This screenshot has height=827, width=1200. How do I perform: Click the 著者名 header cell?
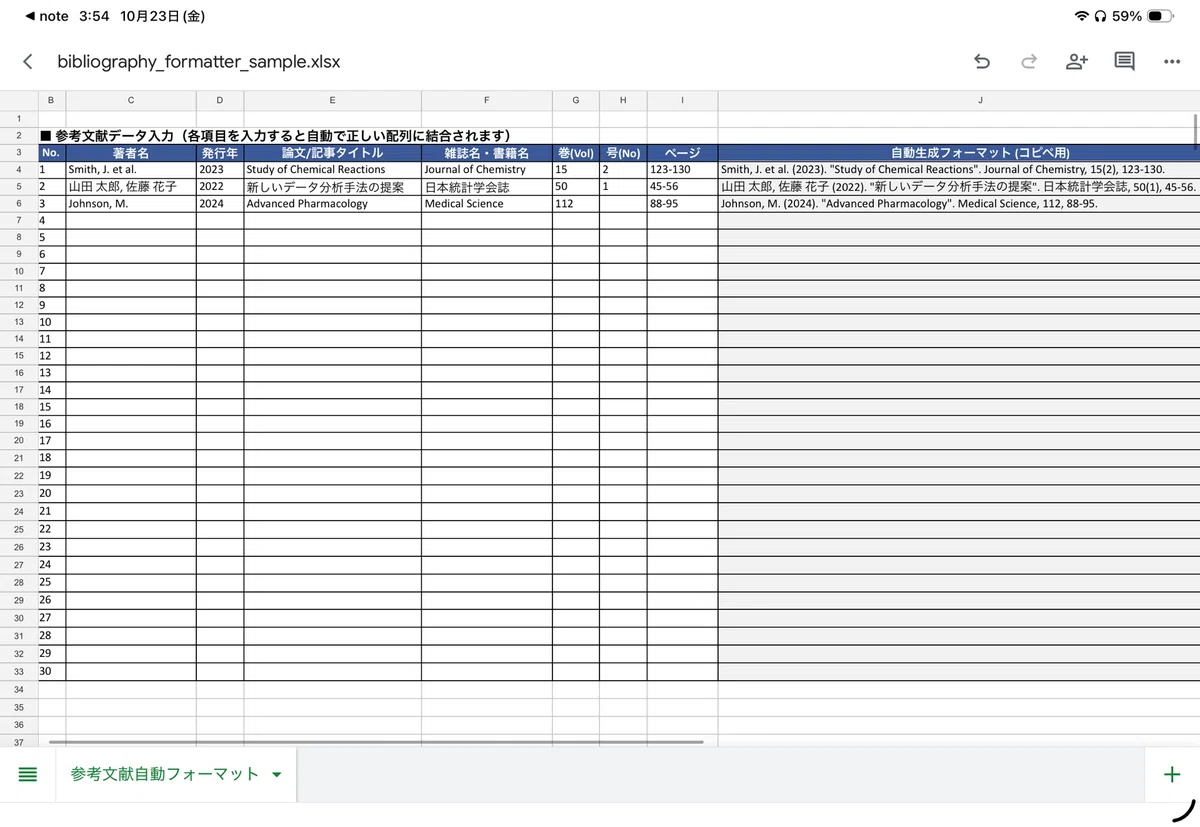pos(131,153)
